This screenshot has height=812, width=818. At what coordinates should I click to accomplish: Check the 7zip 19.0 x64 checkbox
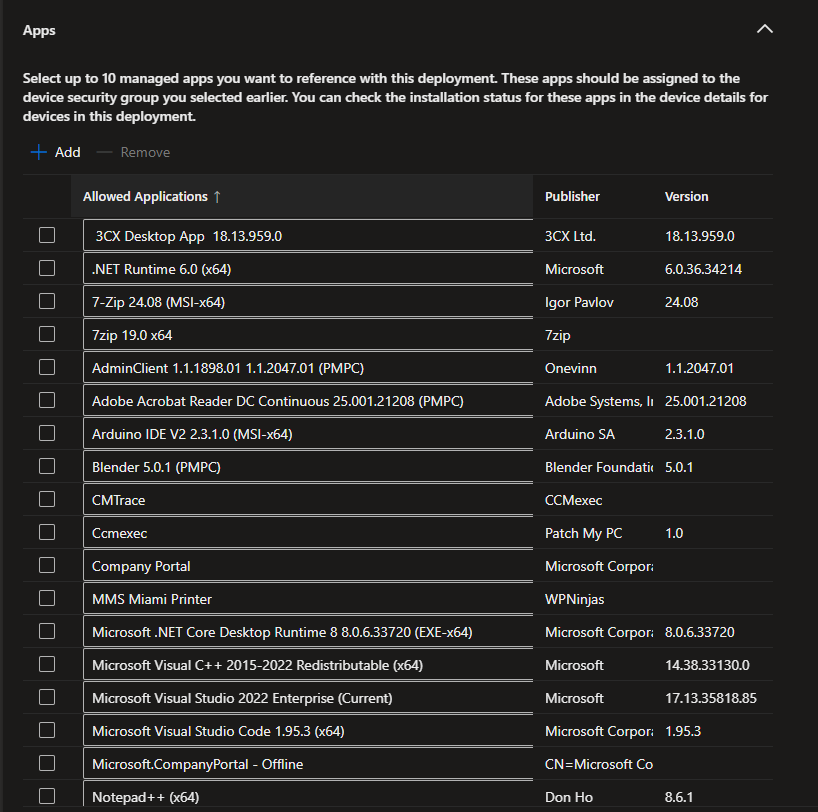(x=47, y=334)
